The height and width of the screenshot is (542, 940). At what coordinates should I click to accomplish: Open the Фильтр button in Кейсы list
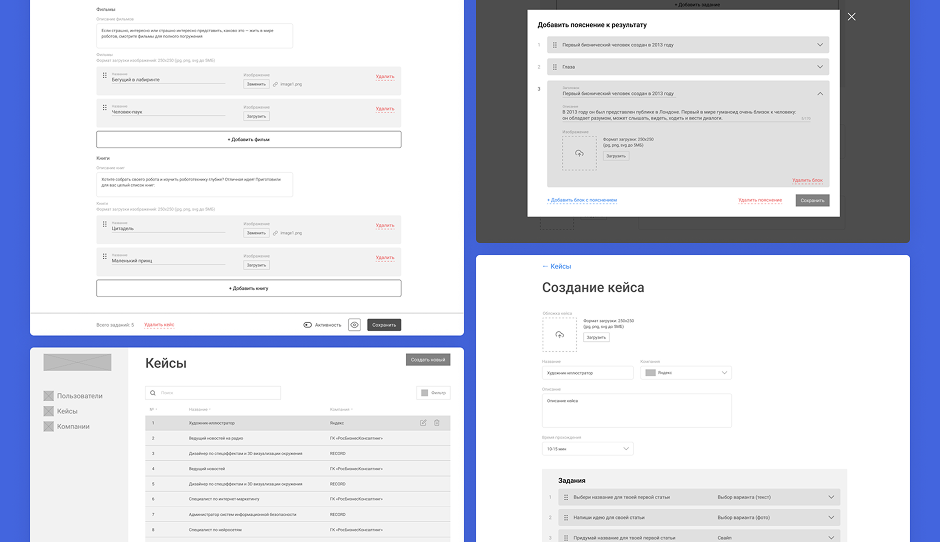(433, 393)
